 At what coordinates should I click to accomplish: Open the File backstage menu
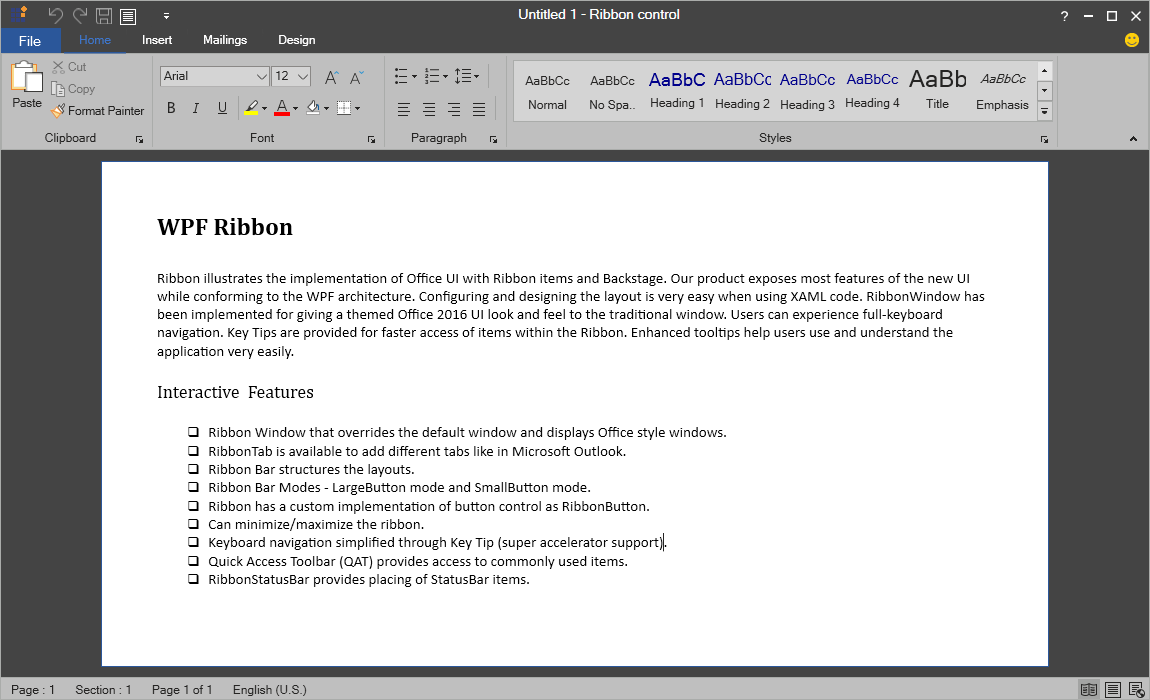pos(31,40)
